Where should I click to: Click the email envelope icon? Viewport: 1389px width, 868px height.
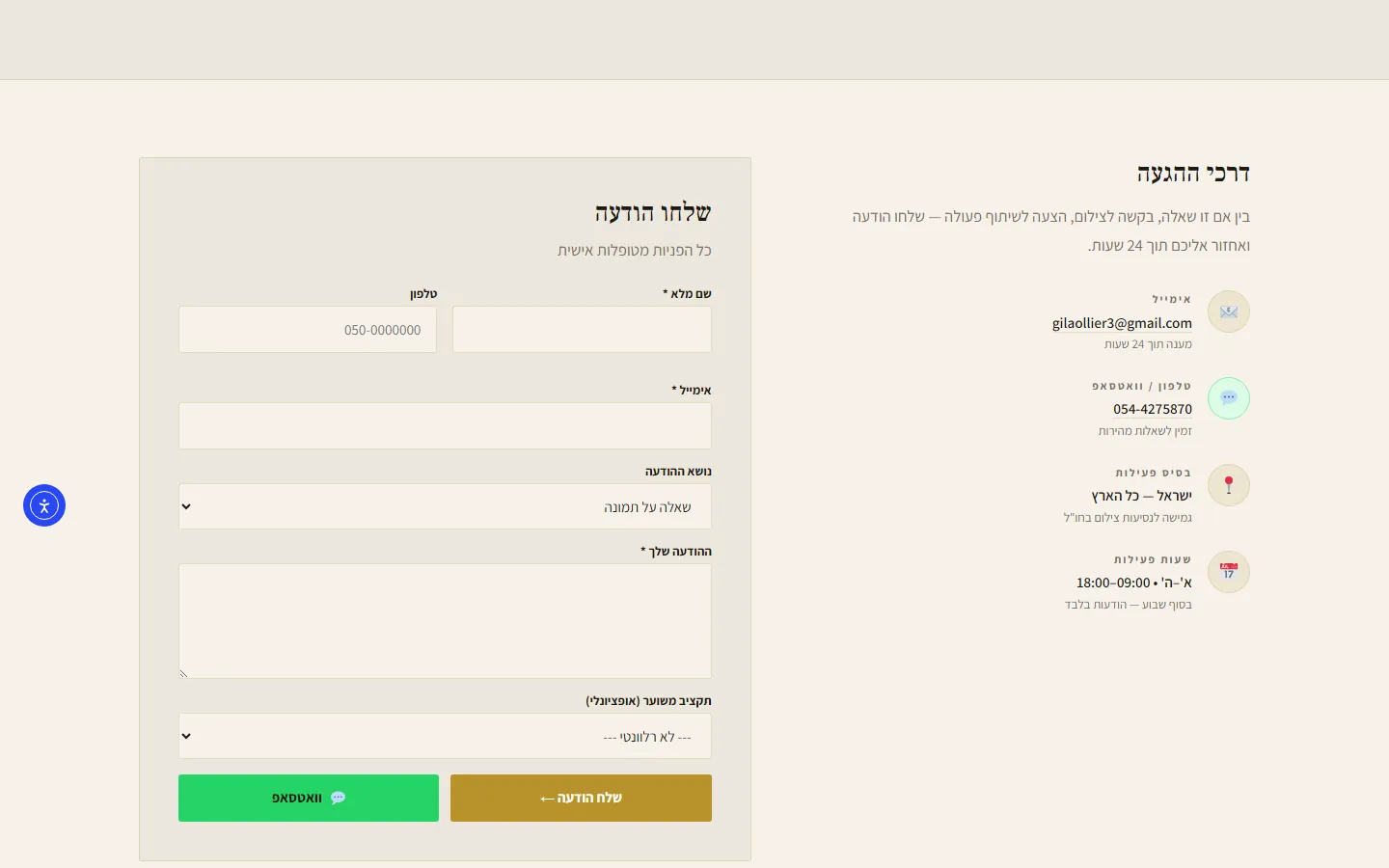pos(1229,312)
